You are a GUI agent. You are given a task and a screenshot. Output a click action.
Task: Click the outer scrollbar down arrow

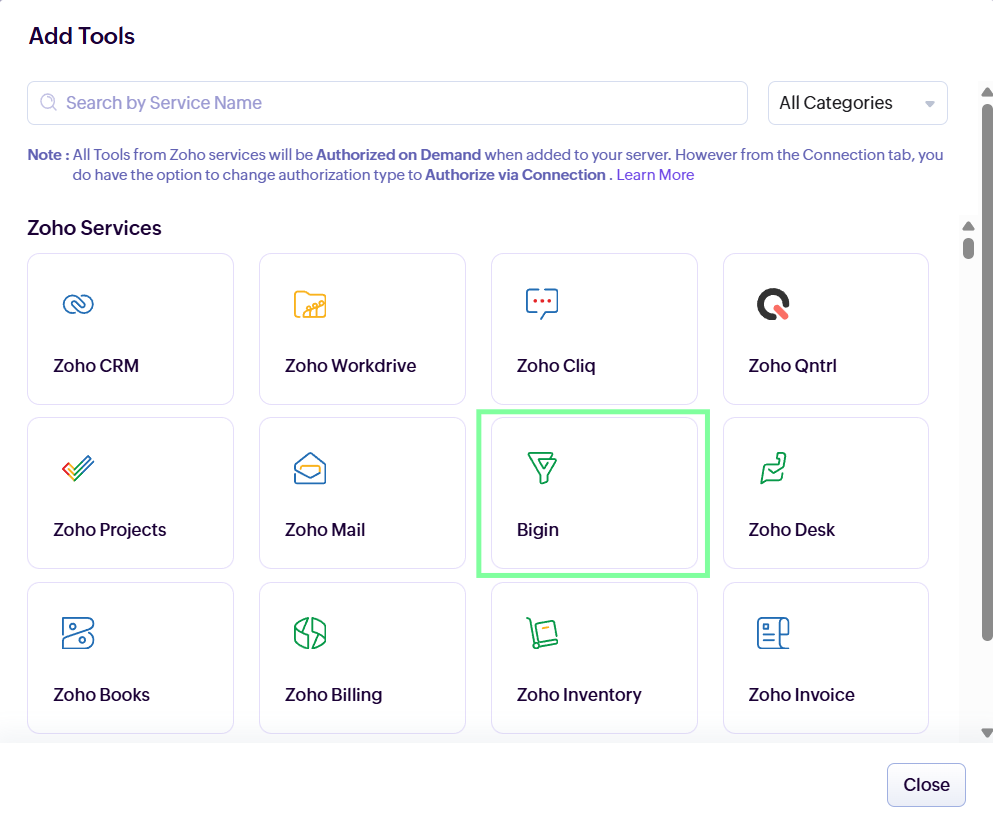pos(987,733)
